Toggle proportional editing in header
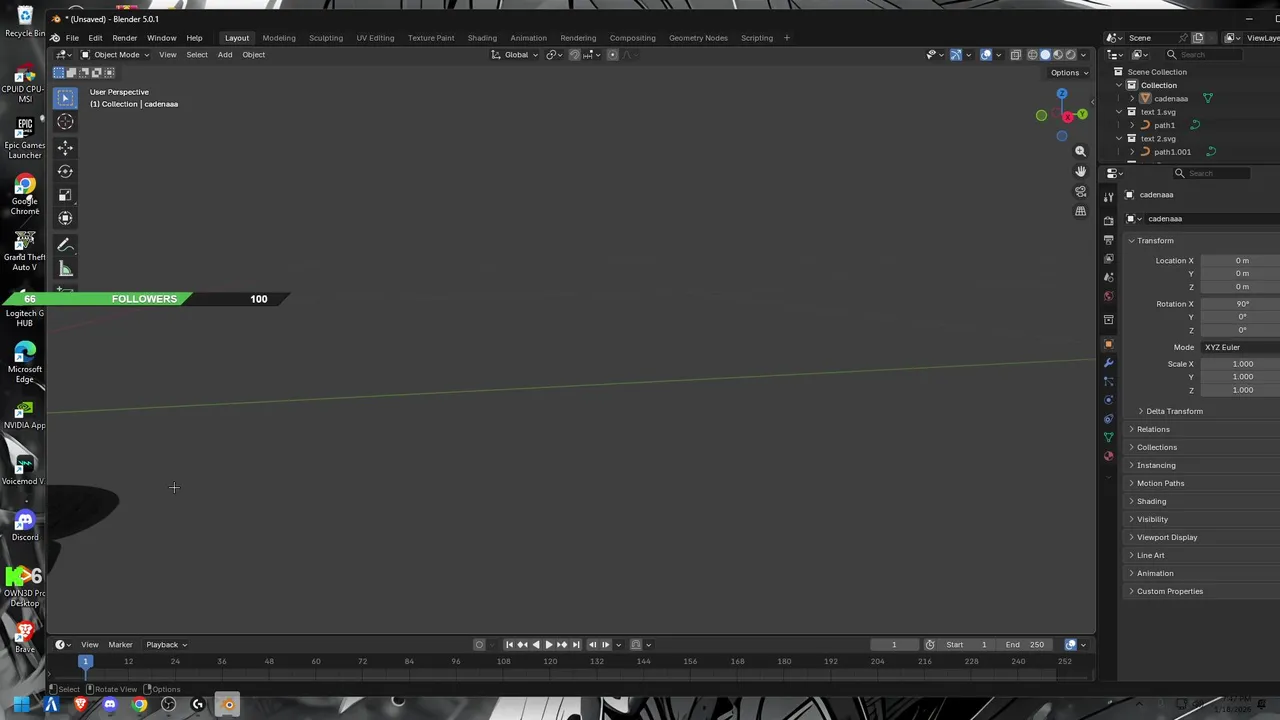Screen dimensions: 1280x720 click(613, 55)
